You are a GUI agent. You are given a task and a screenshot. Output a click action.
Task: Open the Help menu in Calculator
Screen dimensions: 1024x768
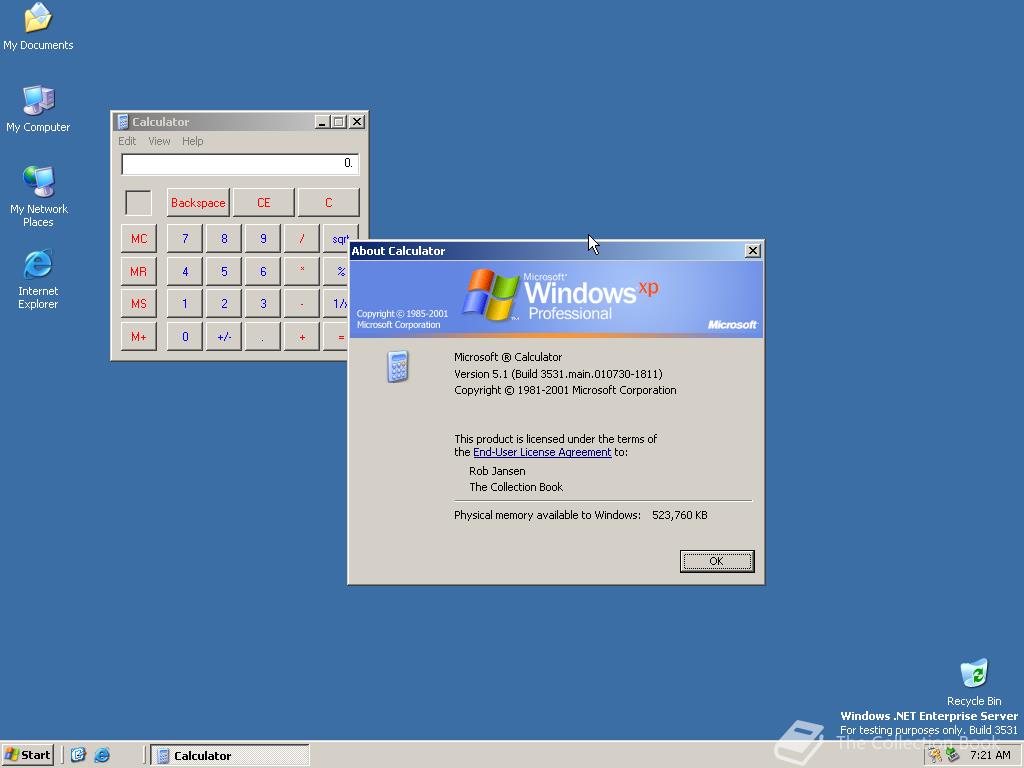pos(192,141)
